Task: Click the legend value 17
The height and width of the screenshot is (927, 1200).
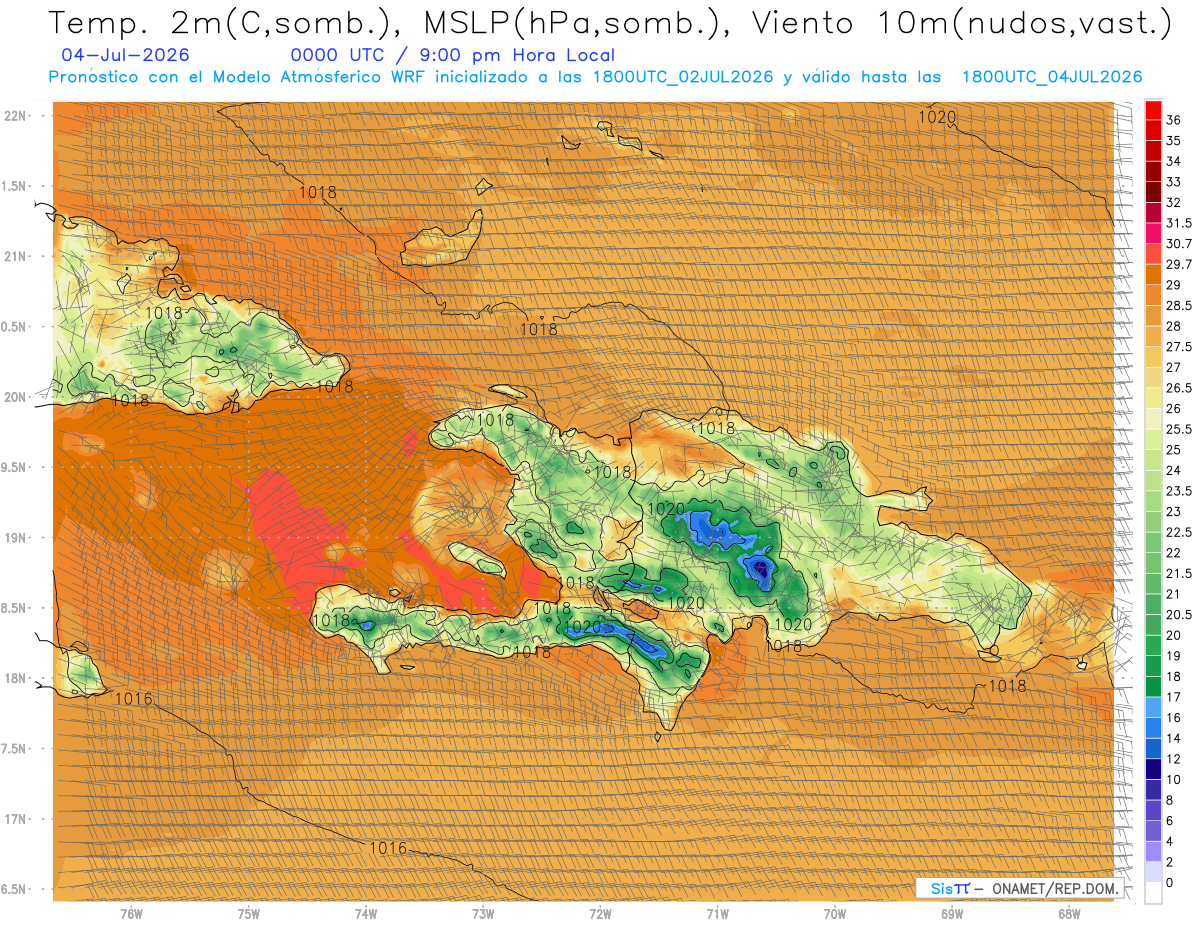Action: 1174,697
